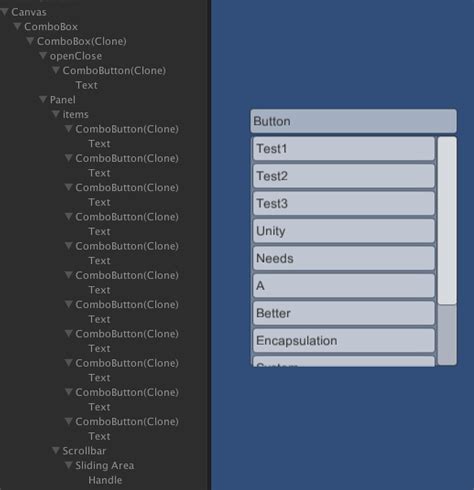Collapse the openClose node triangle

(x=43, y=56)
